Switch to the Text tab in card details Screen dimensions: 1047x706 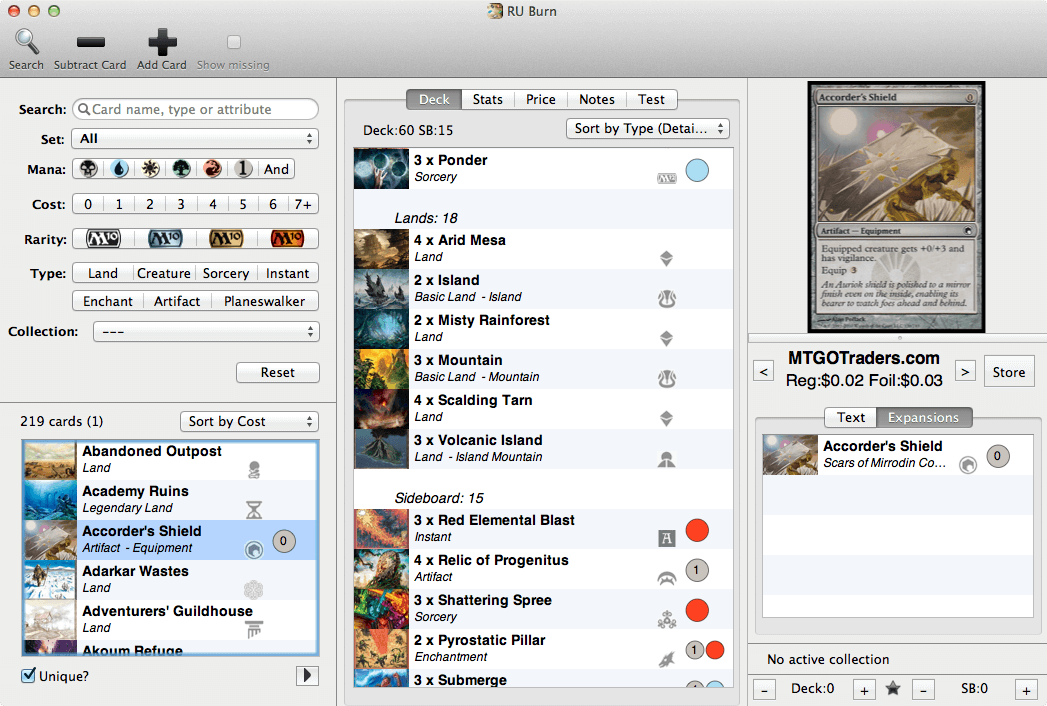(851, 417)
